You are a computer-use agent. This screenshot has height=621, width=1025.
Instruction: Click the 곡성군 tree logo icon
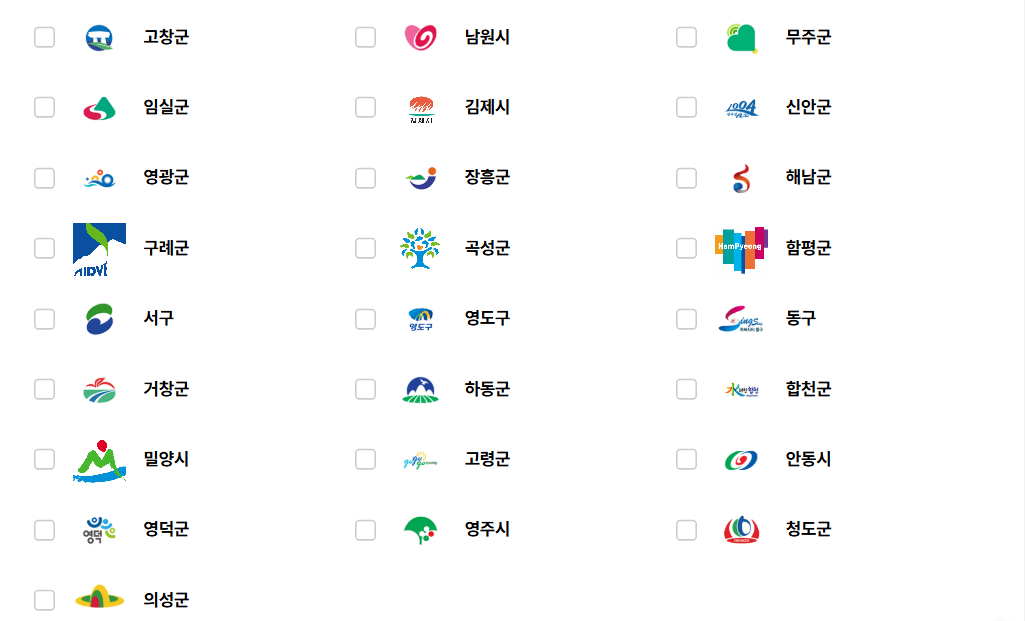pyautogui.click(x=420, y=248)
